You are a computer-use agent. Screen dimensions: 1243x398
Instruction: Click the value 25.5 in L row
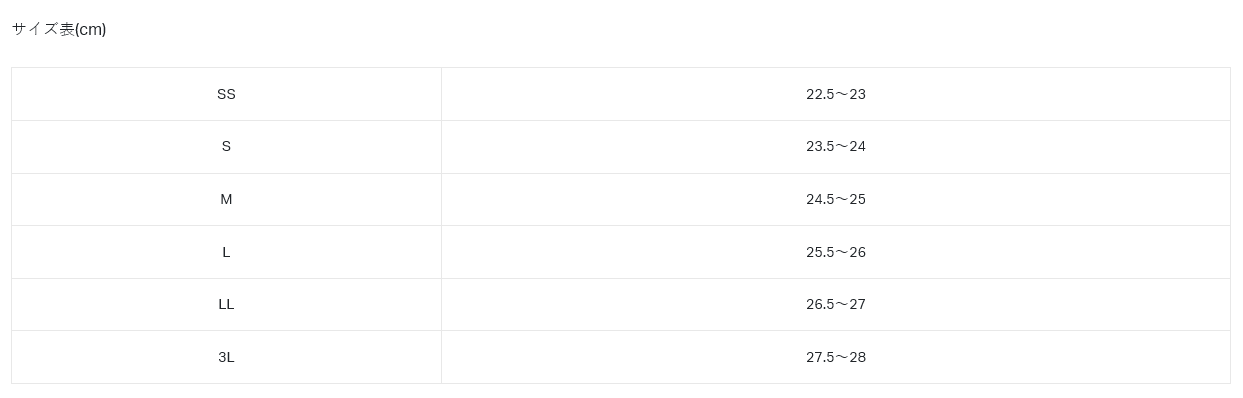820,252
